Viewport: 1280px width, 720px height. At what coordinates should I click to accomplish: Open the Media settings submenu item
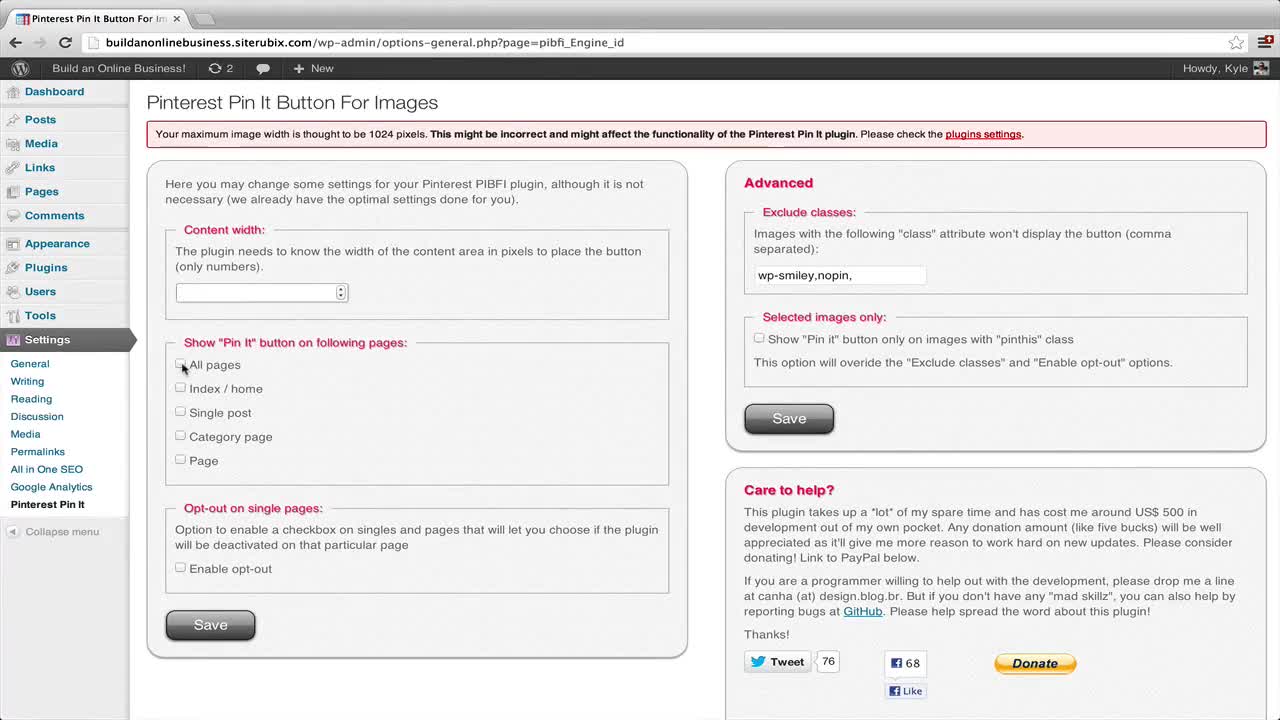(25, 434)
